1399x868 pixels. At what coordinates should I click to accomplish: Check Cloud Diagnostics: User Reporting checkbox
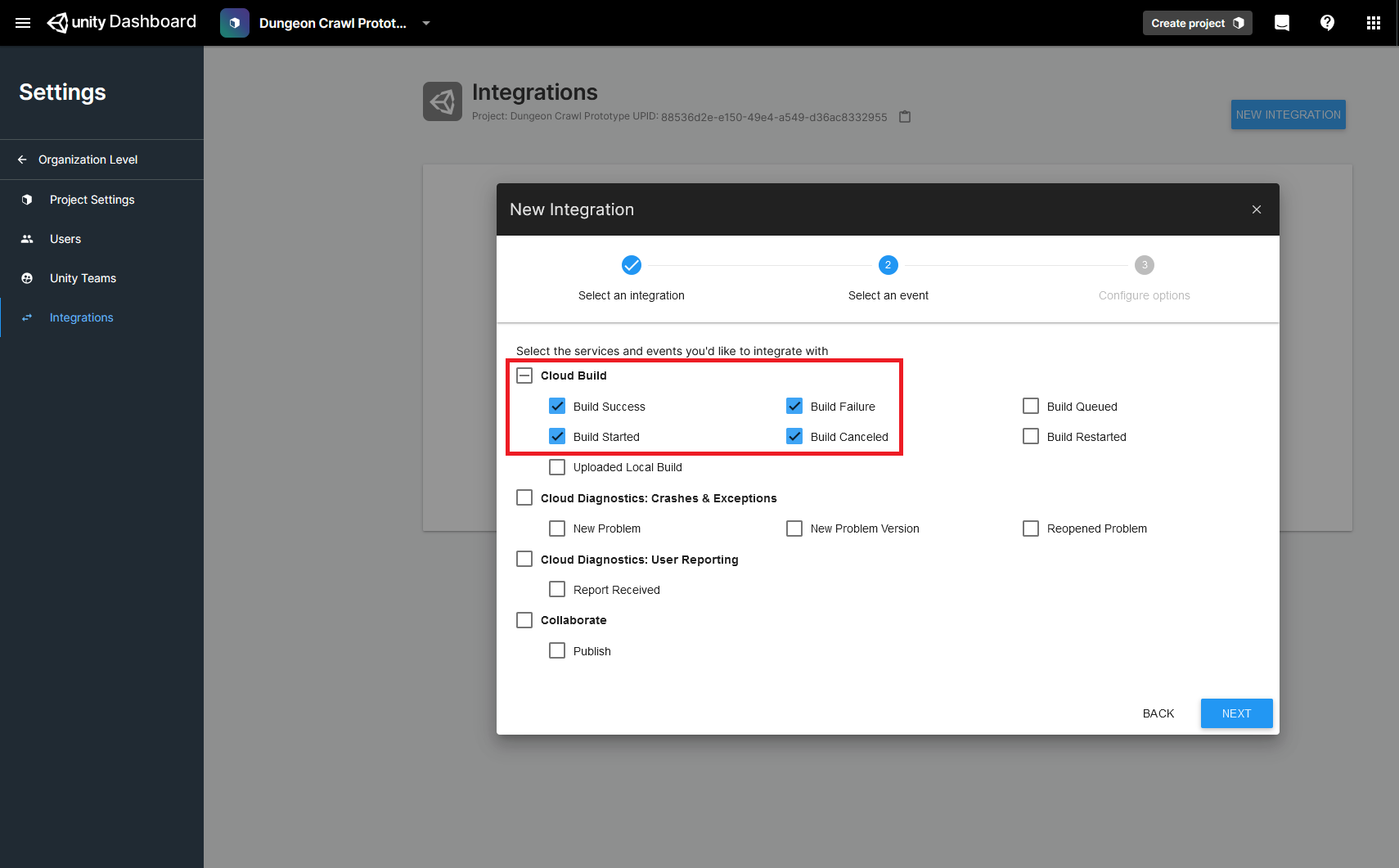pos(524,559)
